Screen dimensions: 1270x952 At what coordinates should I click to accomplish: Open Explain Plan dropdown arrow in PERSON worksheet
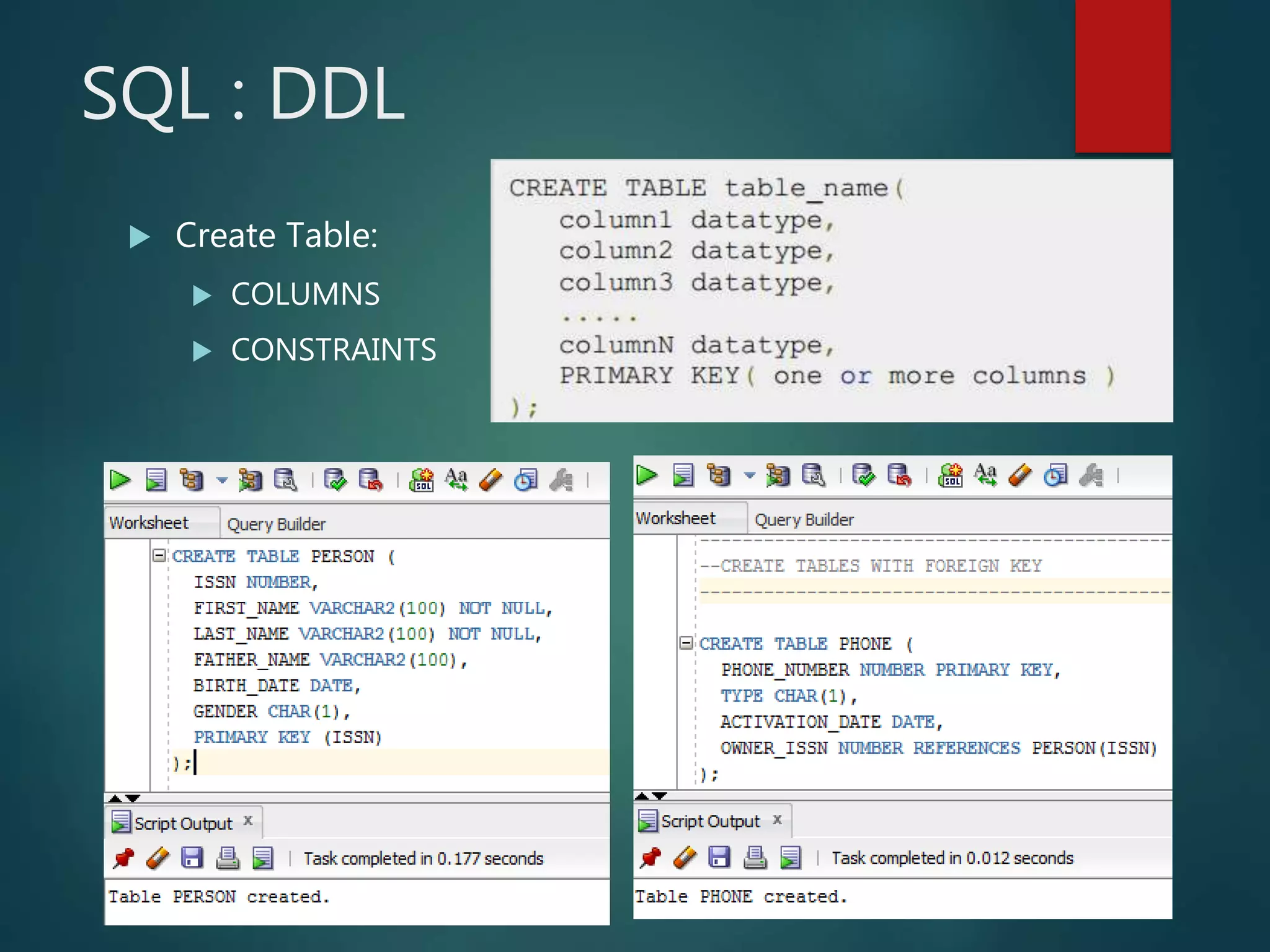221,480
